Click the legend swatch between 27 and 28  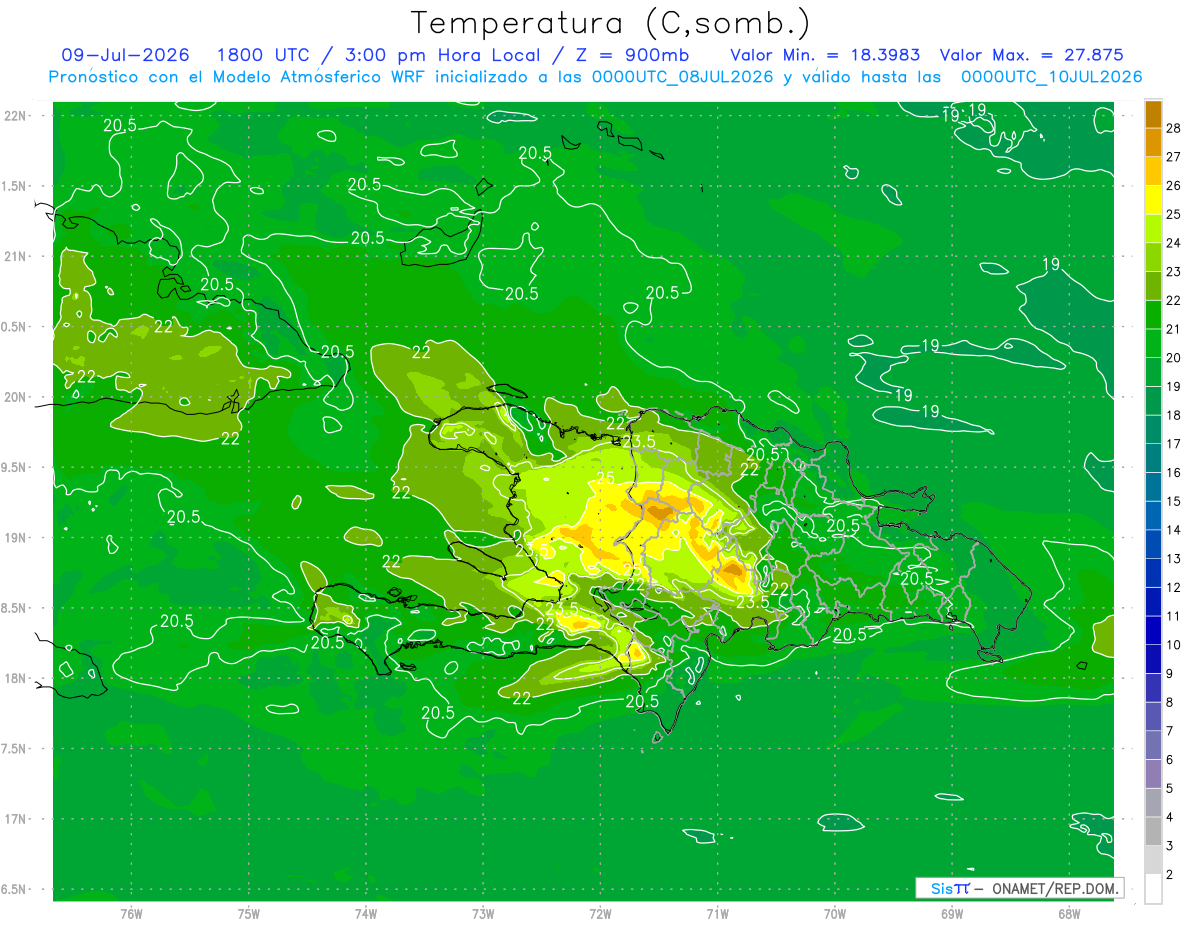point(1153,142)
